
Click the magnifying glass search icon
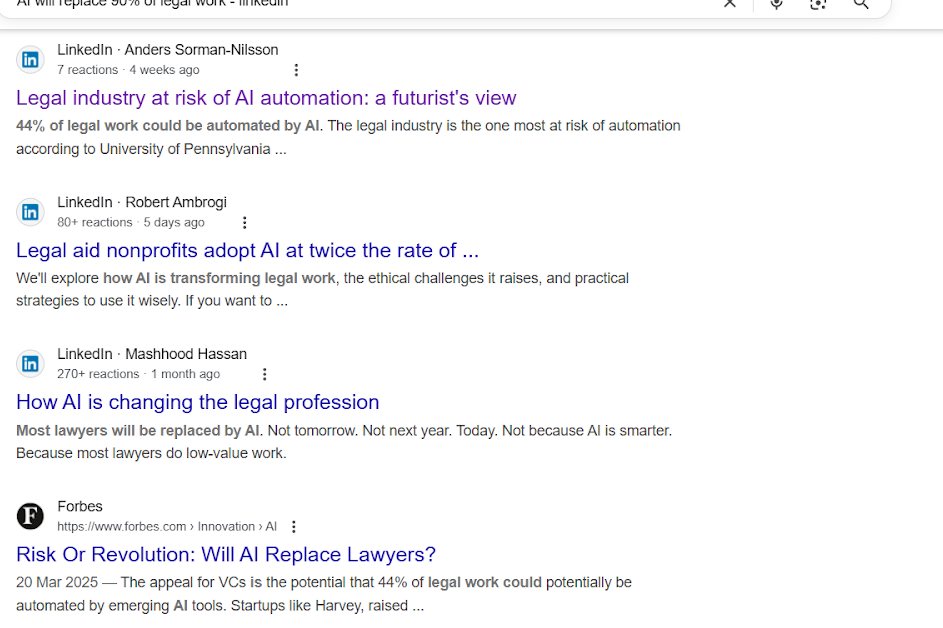[x=861, y=4]
